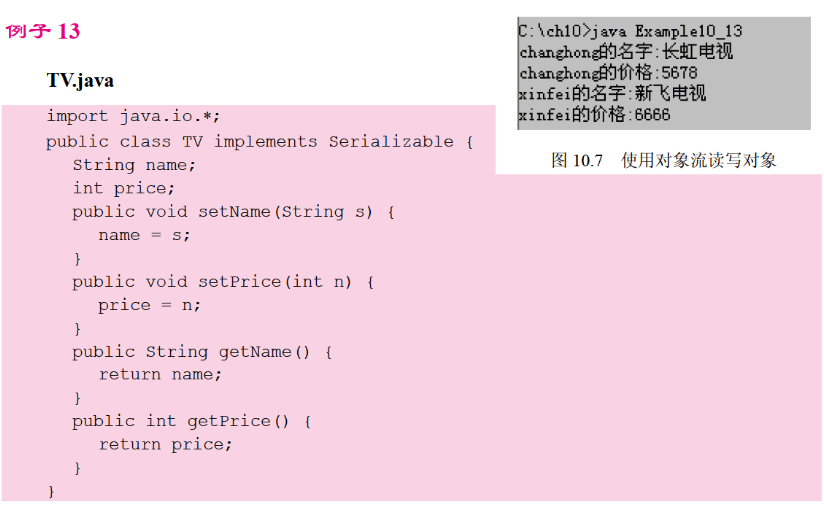Click the getPrice method signature line

click(x=192, y=421)
